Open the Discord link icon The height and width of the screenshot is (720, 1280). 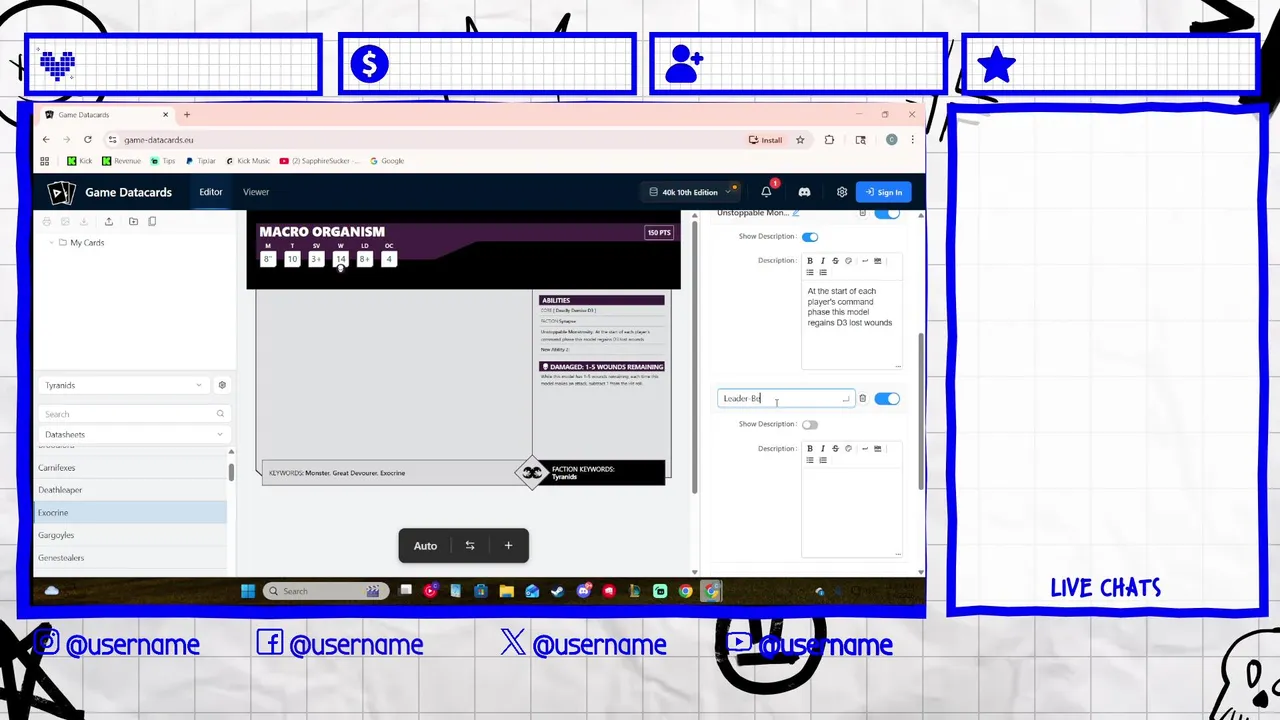pos(804,192)
